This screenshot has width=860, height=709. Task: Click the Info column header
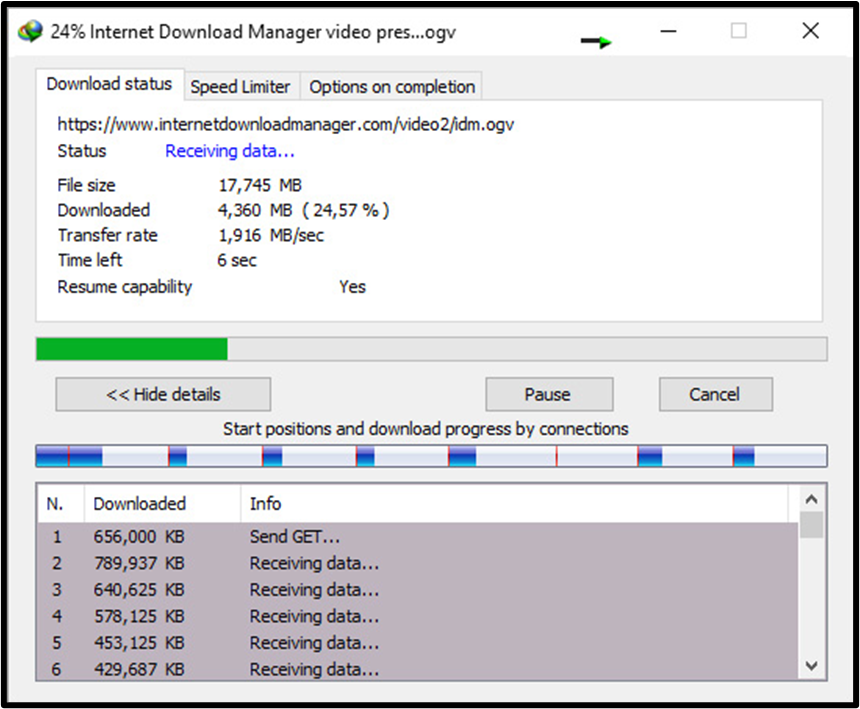(x=514, y=504)
